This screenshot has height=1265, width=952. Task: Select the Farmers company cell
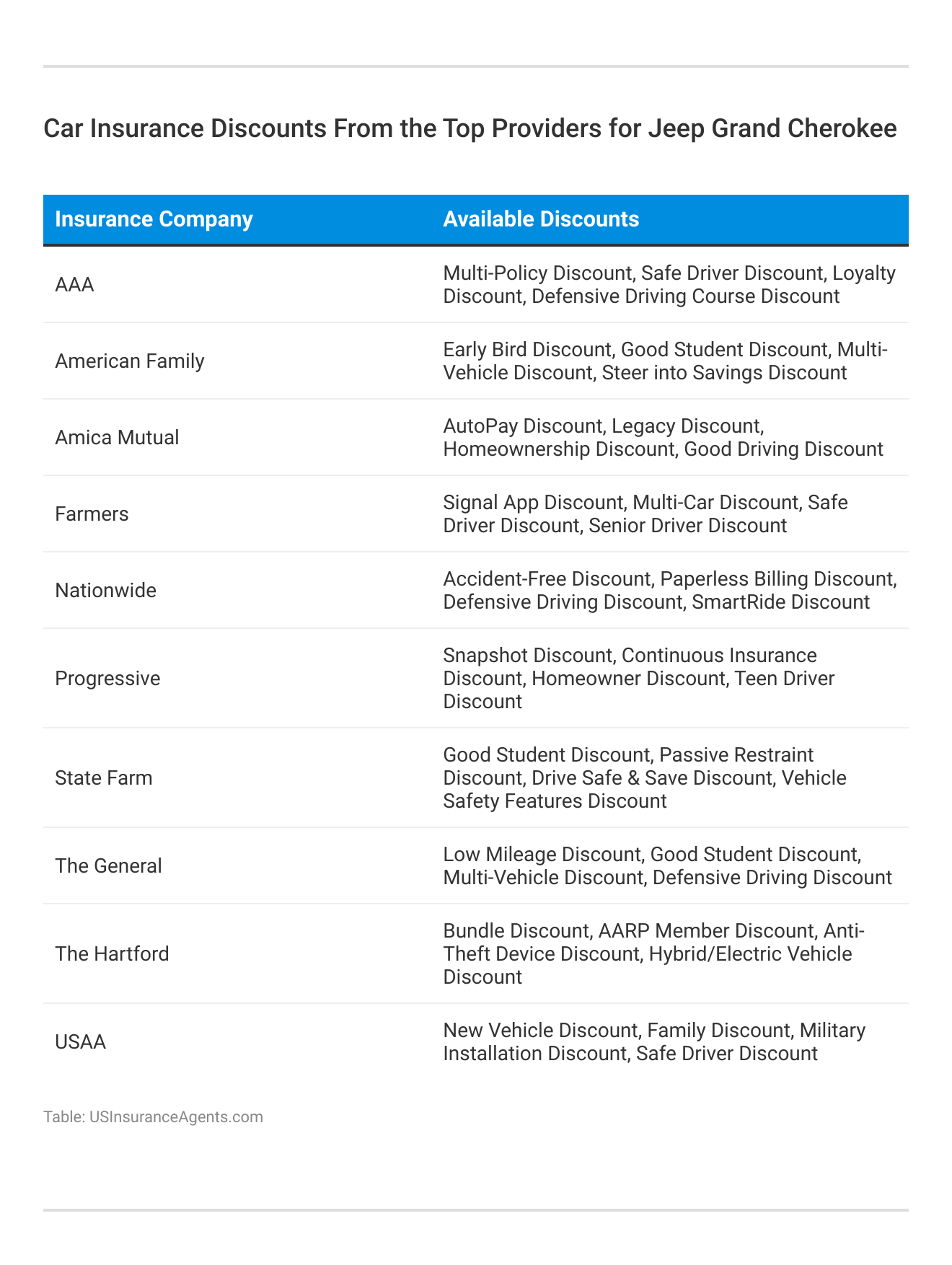coord(92,514)
